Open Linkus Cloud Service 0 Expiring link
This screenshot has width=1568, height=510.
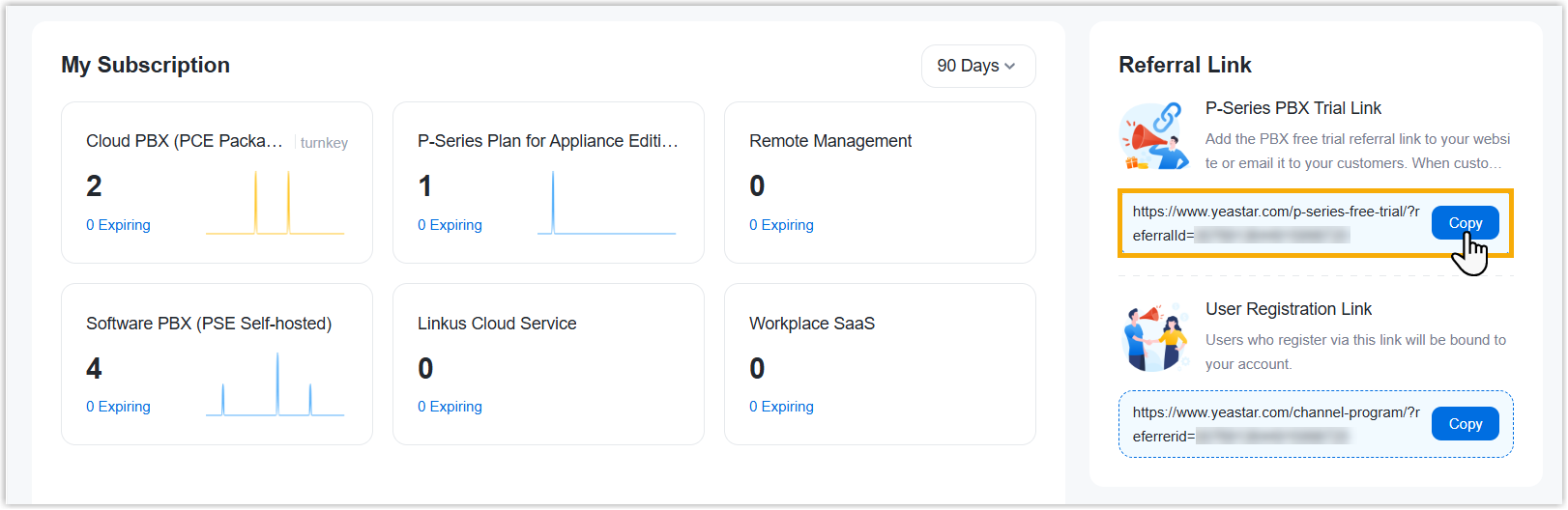[x=450, y=407]
